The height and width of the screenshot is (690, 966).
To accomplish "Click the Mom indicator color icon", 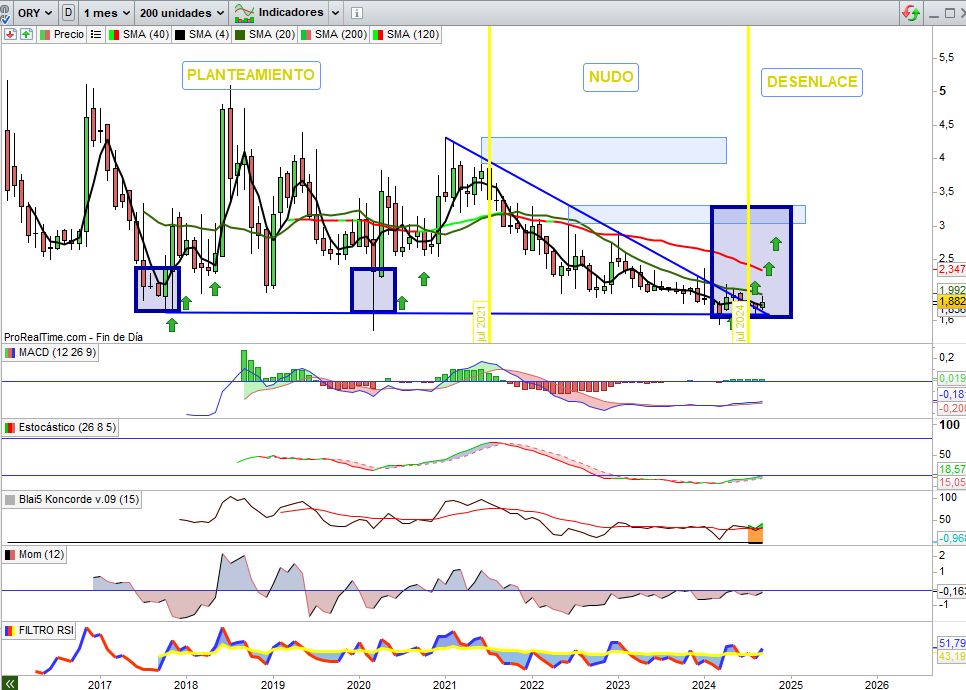I will click(x=10, y=554).
